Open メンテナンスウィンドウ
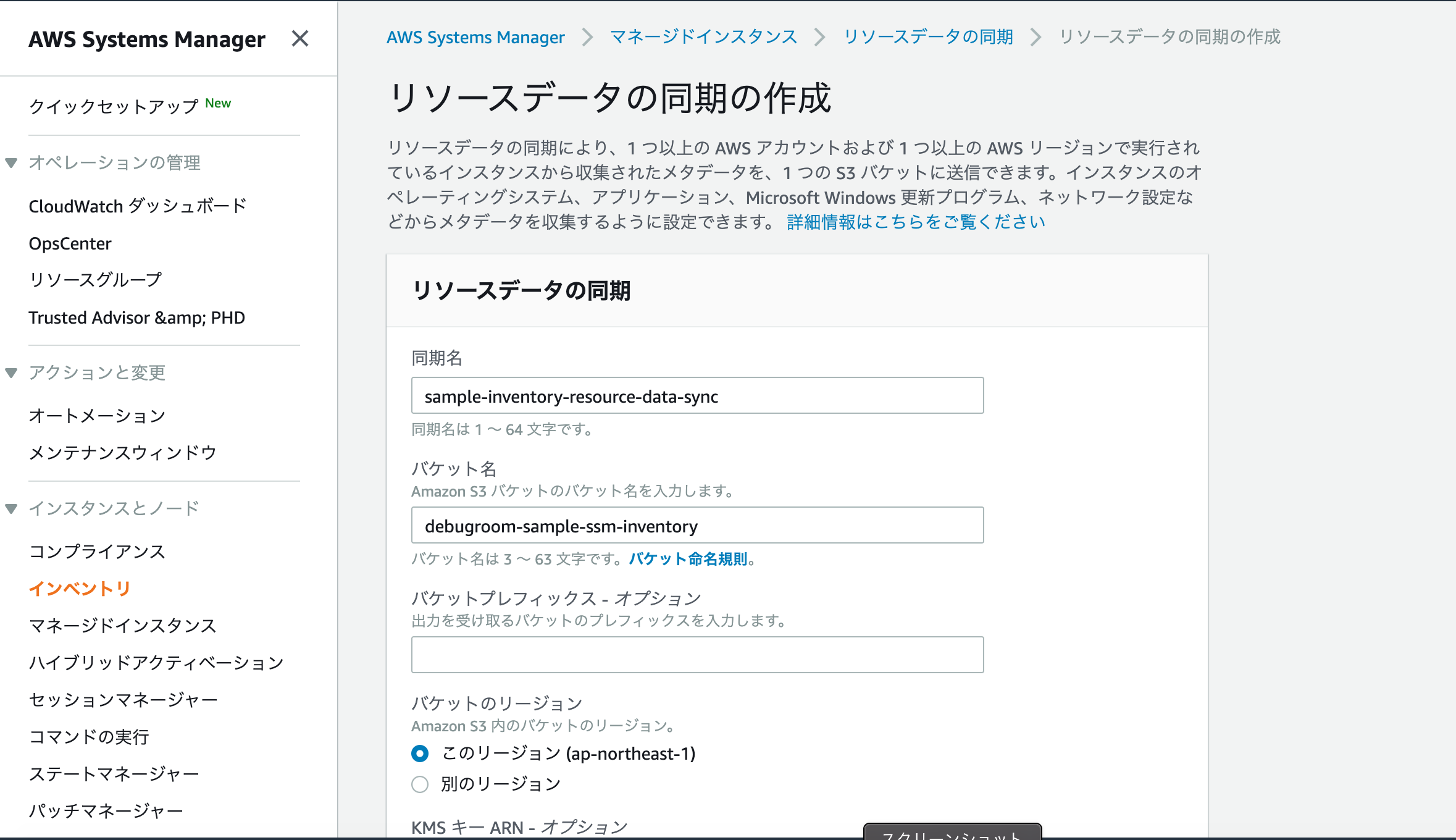Screen dimensions: 1456x840 point(123,453)
